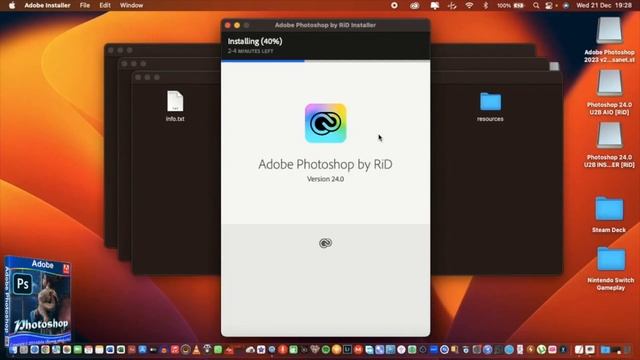This screenshot has width=640, height=360.
Task: Select the Steam Deck folder
Action: [609, 209]
